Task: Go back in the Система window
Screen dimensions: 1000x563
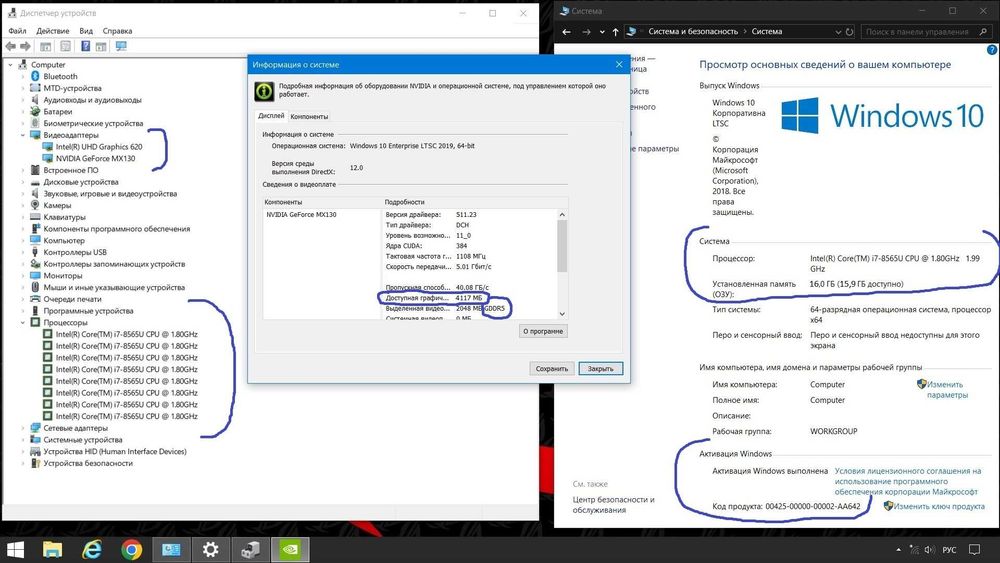Action: coord(566,31)
